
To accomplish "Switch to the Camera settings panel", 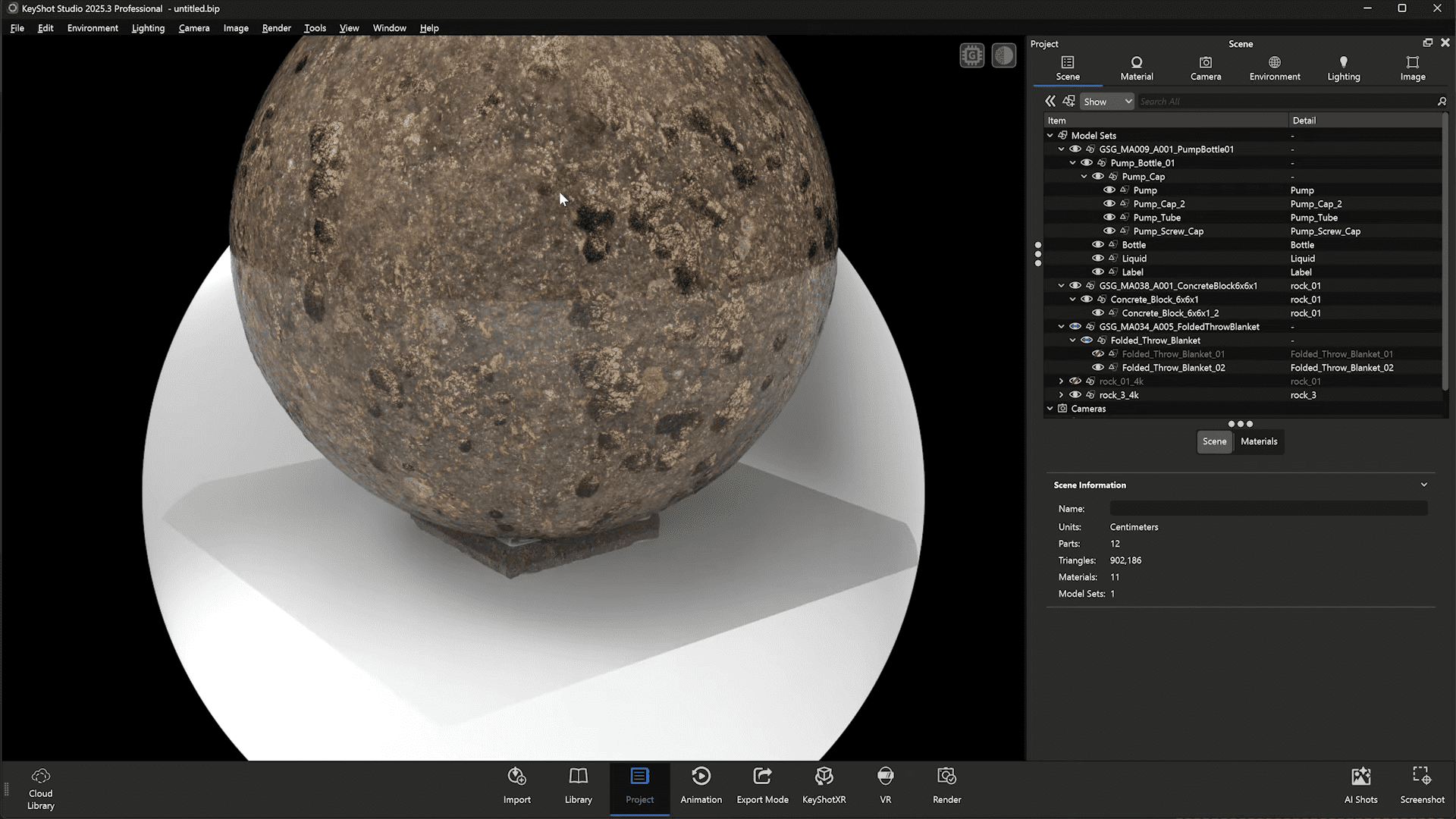I will (1205, 68).
